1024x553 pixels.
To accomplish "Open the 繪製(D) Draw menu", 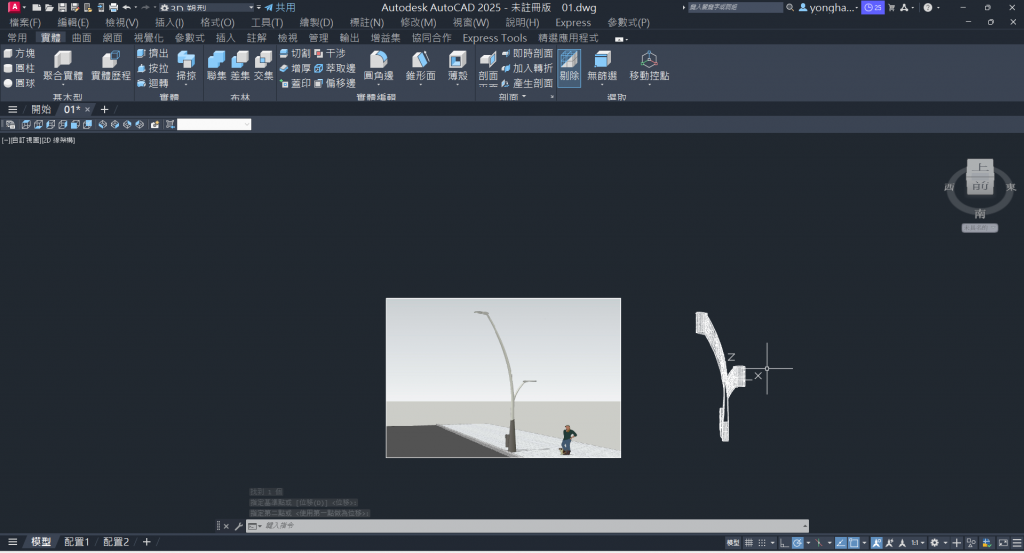I will [316, 23].
